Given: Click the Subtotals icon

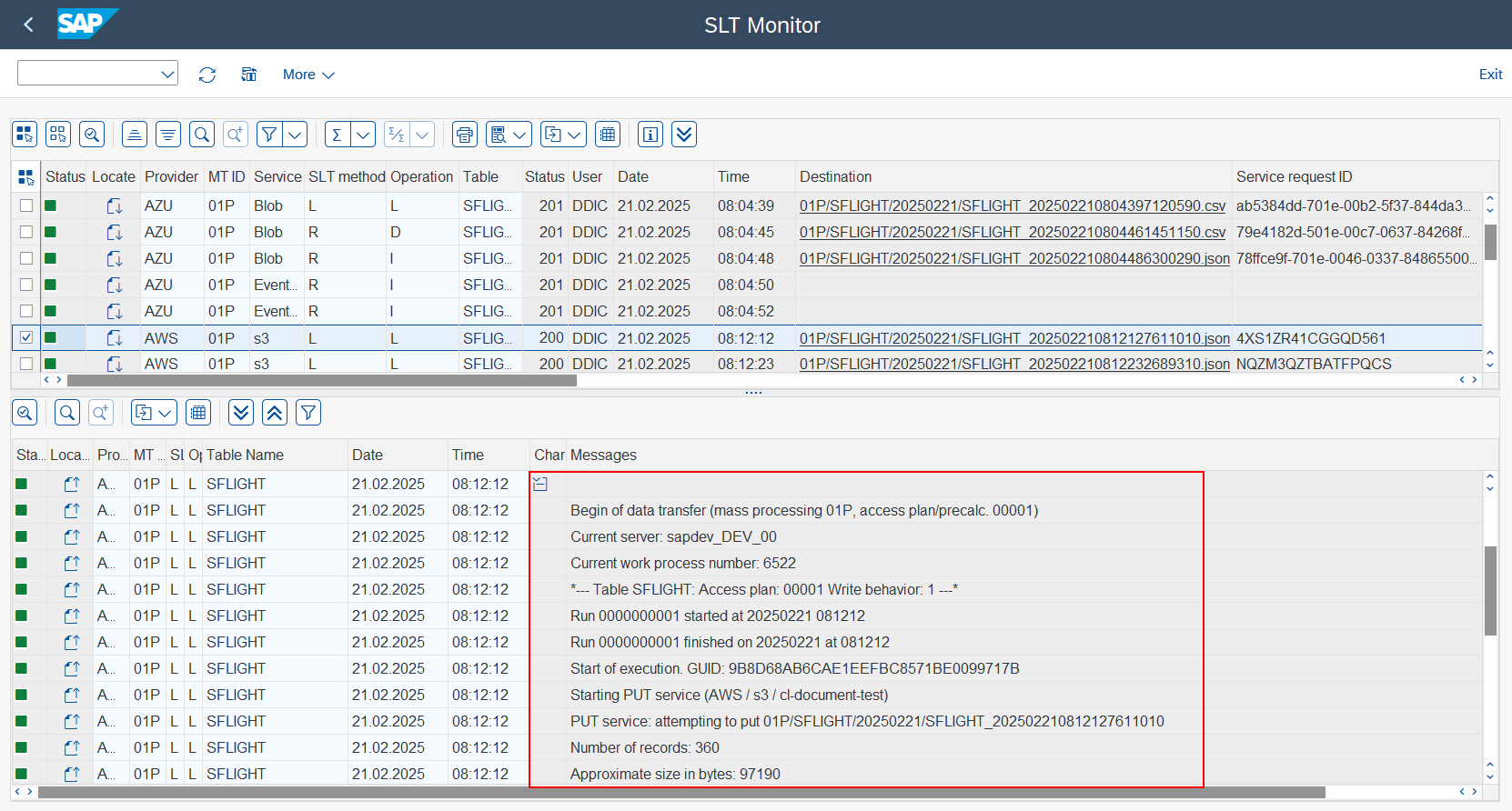Looking at the screenshot, I should tap(397, 135).
